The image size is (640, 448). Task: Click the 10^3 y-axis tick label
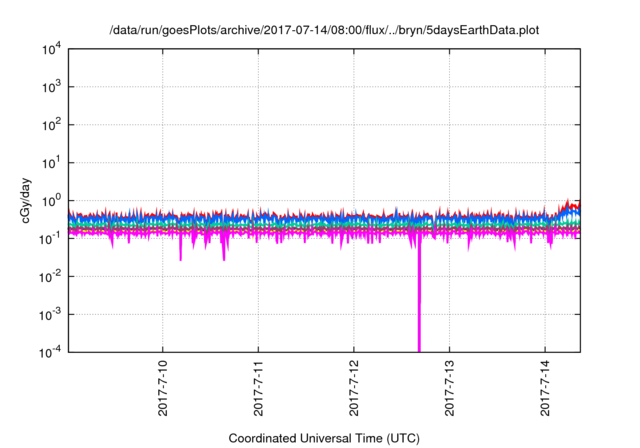[51, 87]
